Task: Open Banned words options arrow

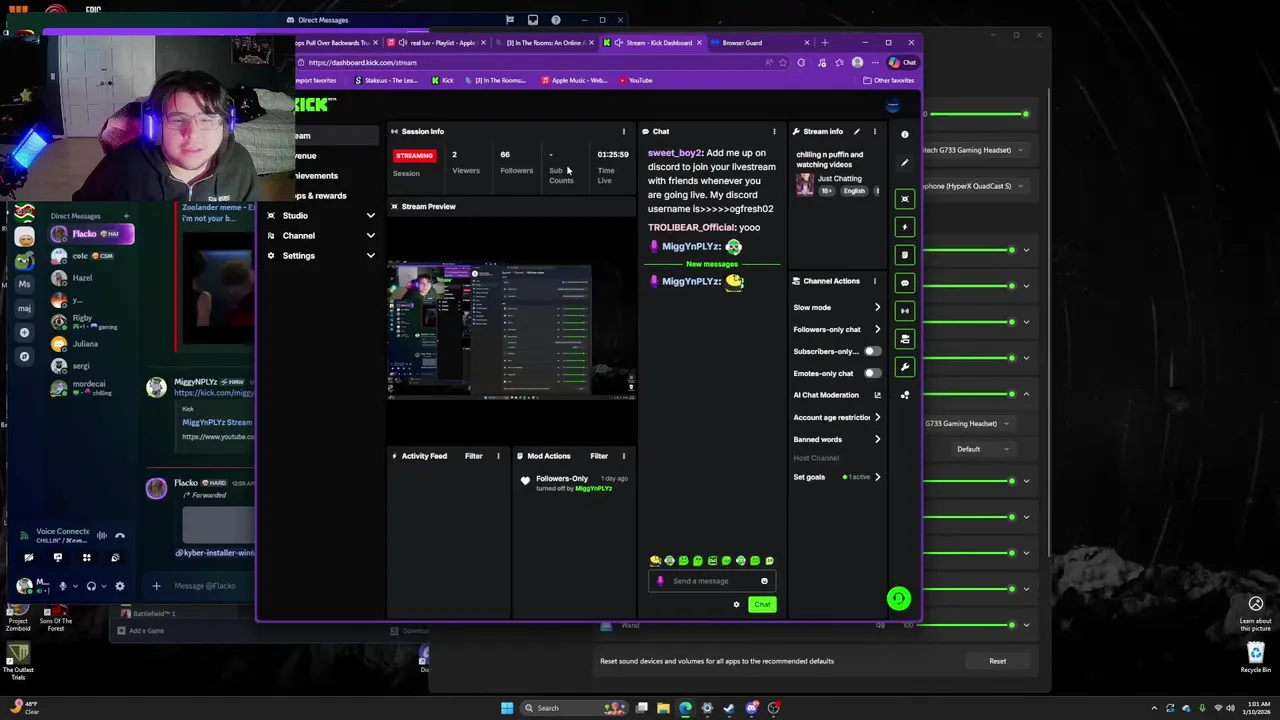Action: 877,439
